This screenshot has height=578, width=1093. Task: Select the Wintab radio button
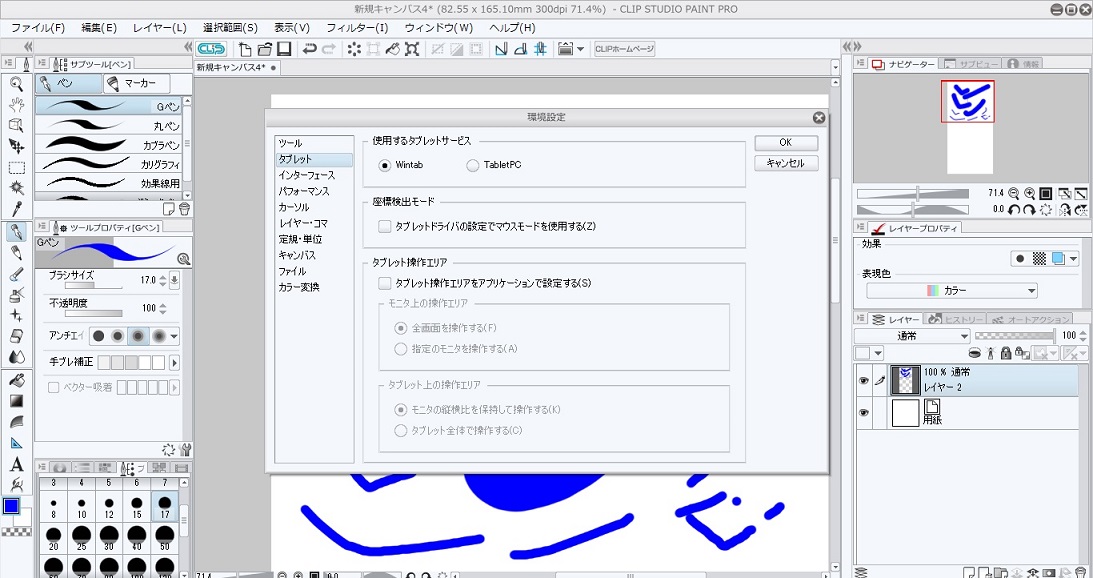coord(384,165)
